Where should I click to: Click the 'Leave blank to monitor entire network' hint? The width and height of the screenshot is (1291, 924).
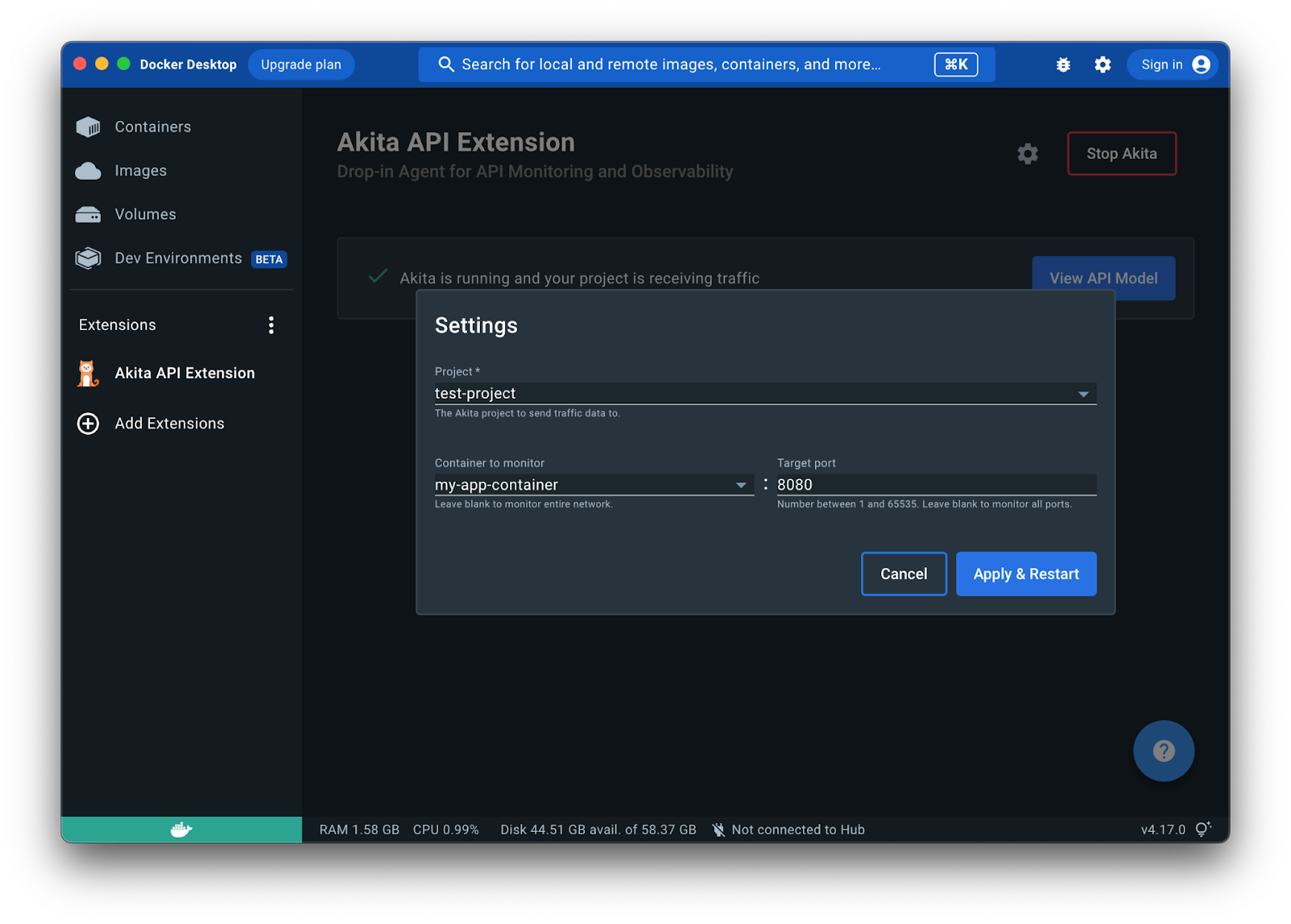[524, 504]
